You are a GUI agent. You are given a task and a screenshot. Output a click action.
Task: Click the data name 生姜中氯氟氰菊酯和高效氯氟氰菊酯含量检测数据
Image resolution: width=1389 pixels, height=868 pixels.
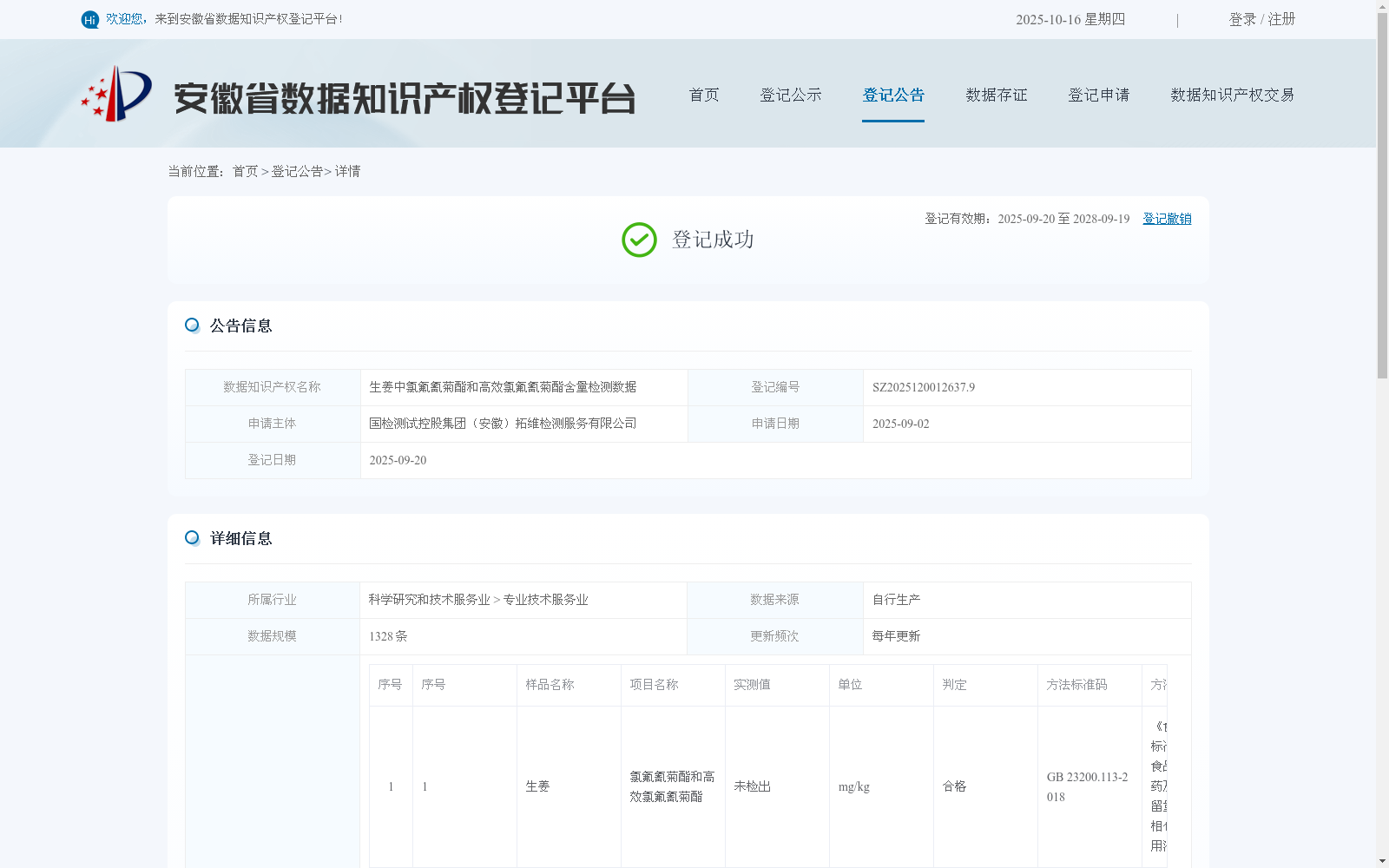[503, 387]
